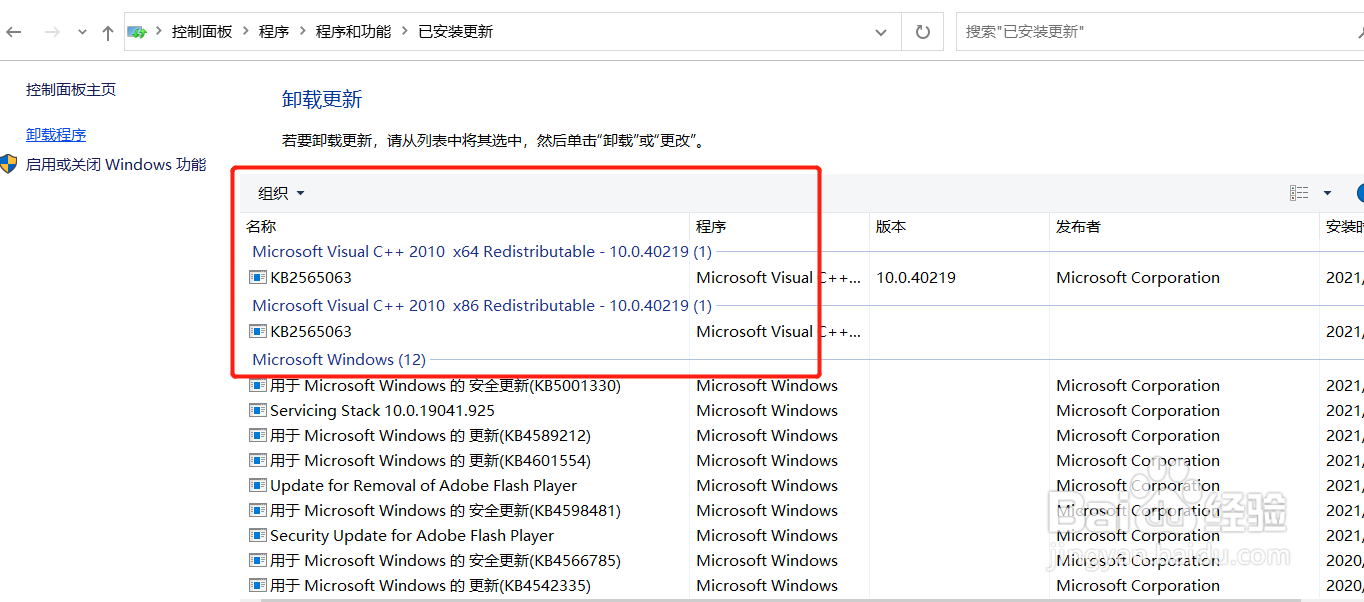1364x602 pixels.
Task: Open 卸载程序 link
Action: pos(56,134)
